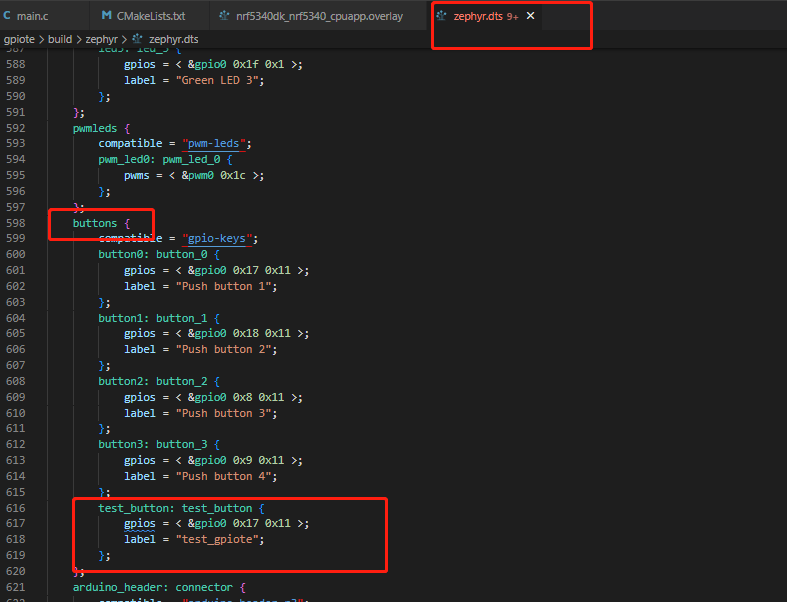This screenshot has width=787, height=602.
Task: Click the C file icon on main.c tab
Action: pyautogui.click(x=7, y=16)
